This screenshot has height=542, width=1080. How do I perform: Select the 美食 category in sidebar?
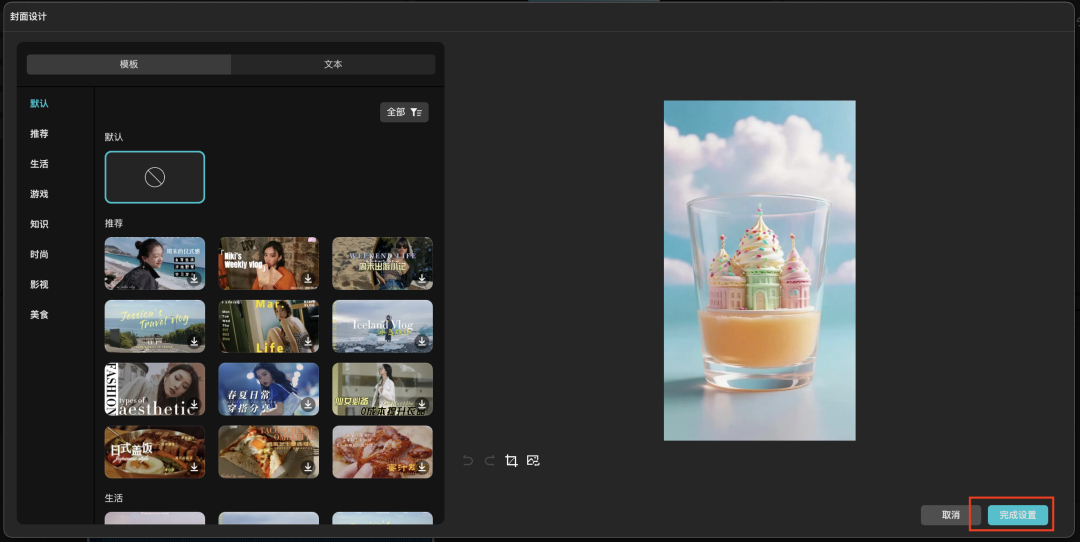39,315
